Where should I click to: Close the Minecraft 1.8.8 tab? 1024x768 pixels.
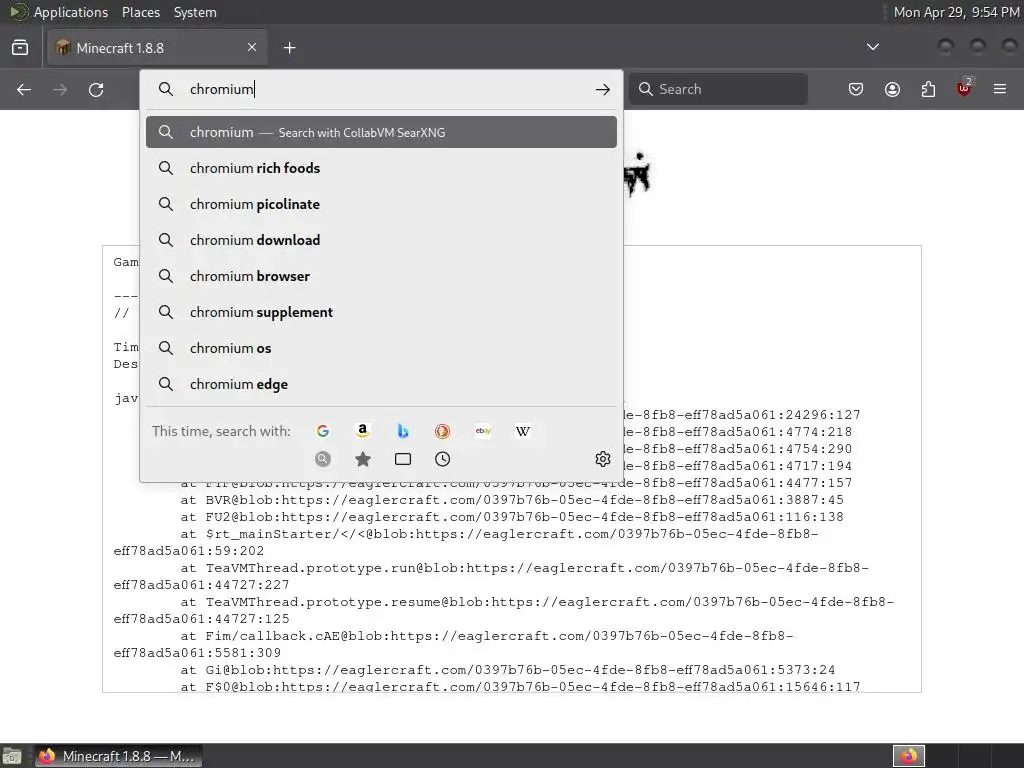click(252, 47)
